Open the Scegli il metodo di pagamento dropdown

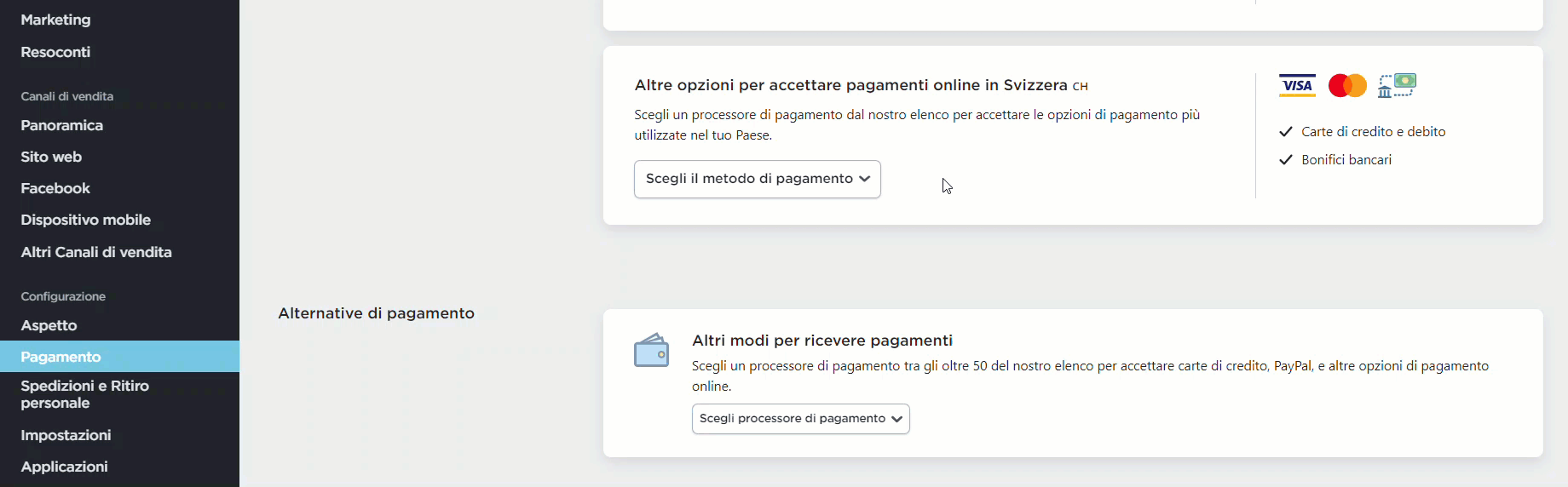tap(758, 179)
